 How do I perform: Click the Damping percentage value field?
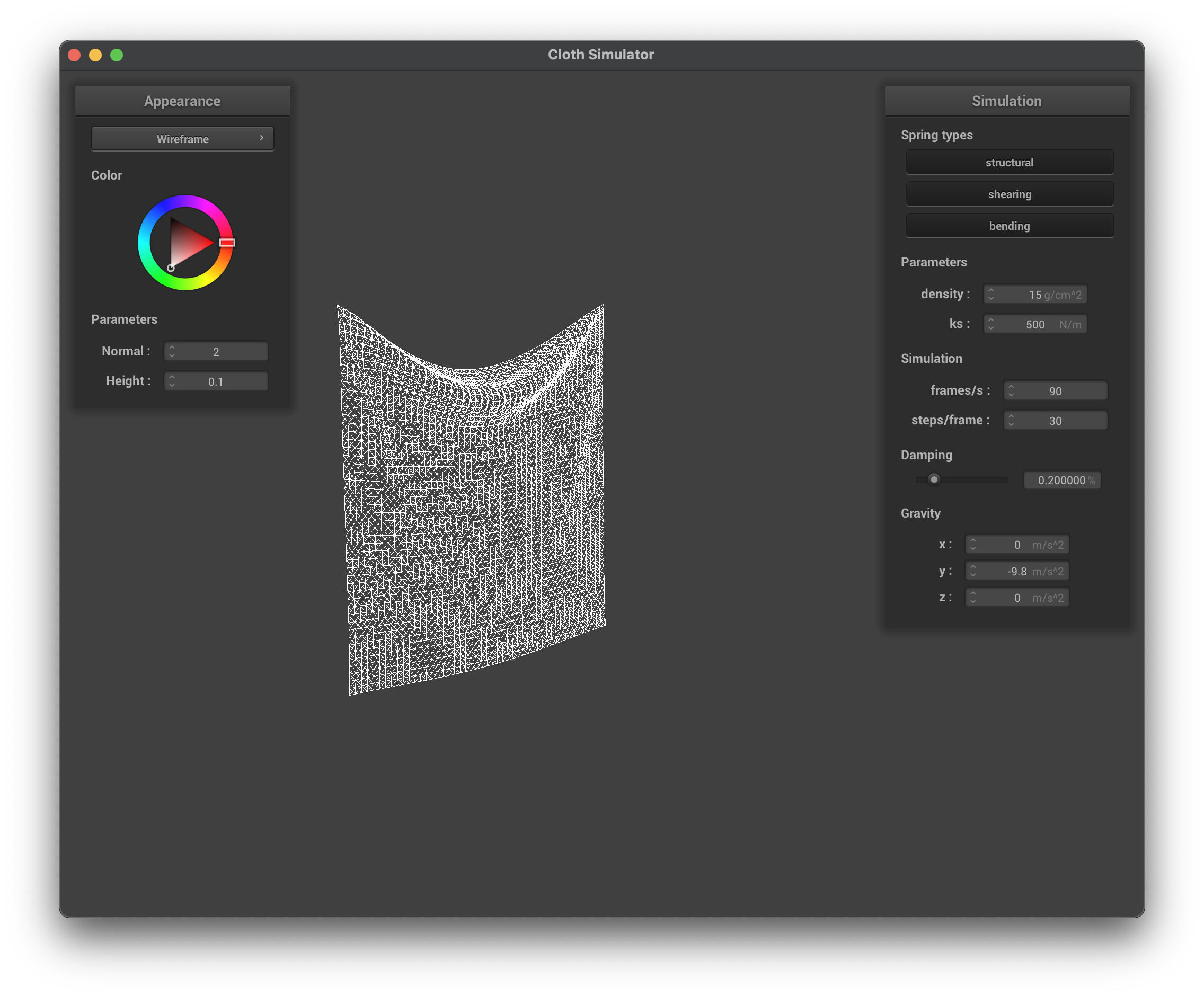1062,480
